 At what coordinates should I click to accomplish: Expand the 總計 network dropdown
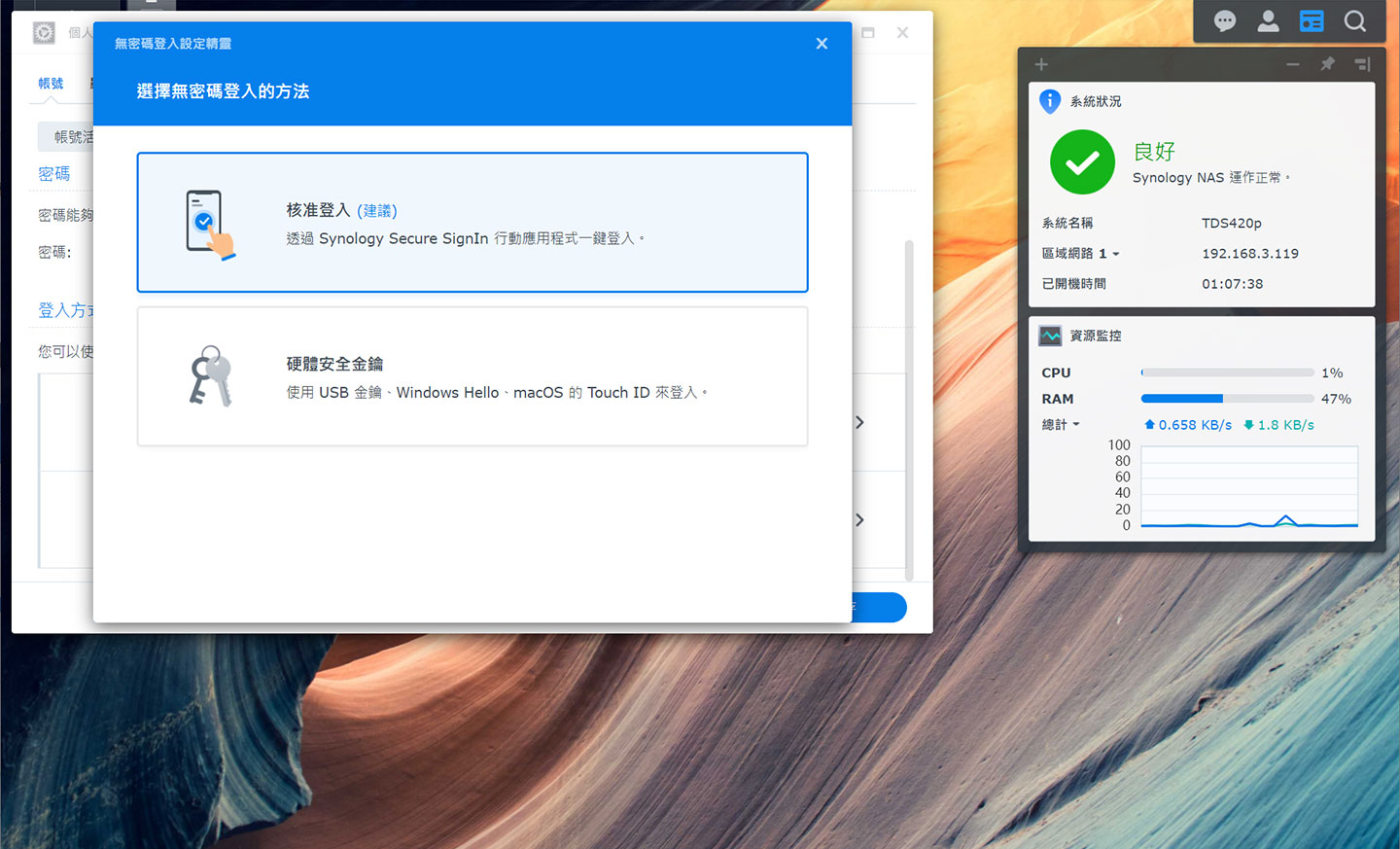tap(1075, 425)
